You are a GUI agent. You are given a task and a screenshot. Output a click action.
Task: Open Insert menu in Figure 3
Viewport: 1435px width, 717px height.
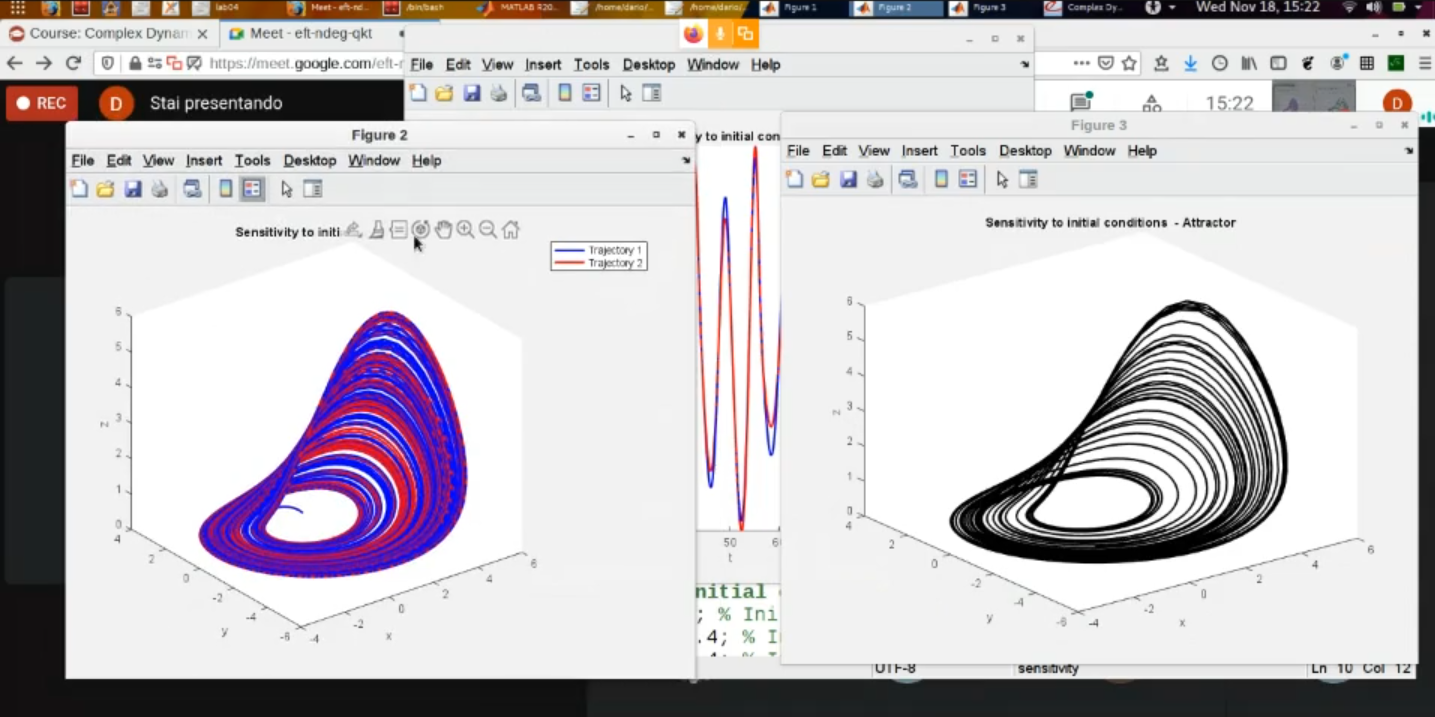tap(919, 151)
